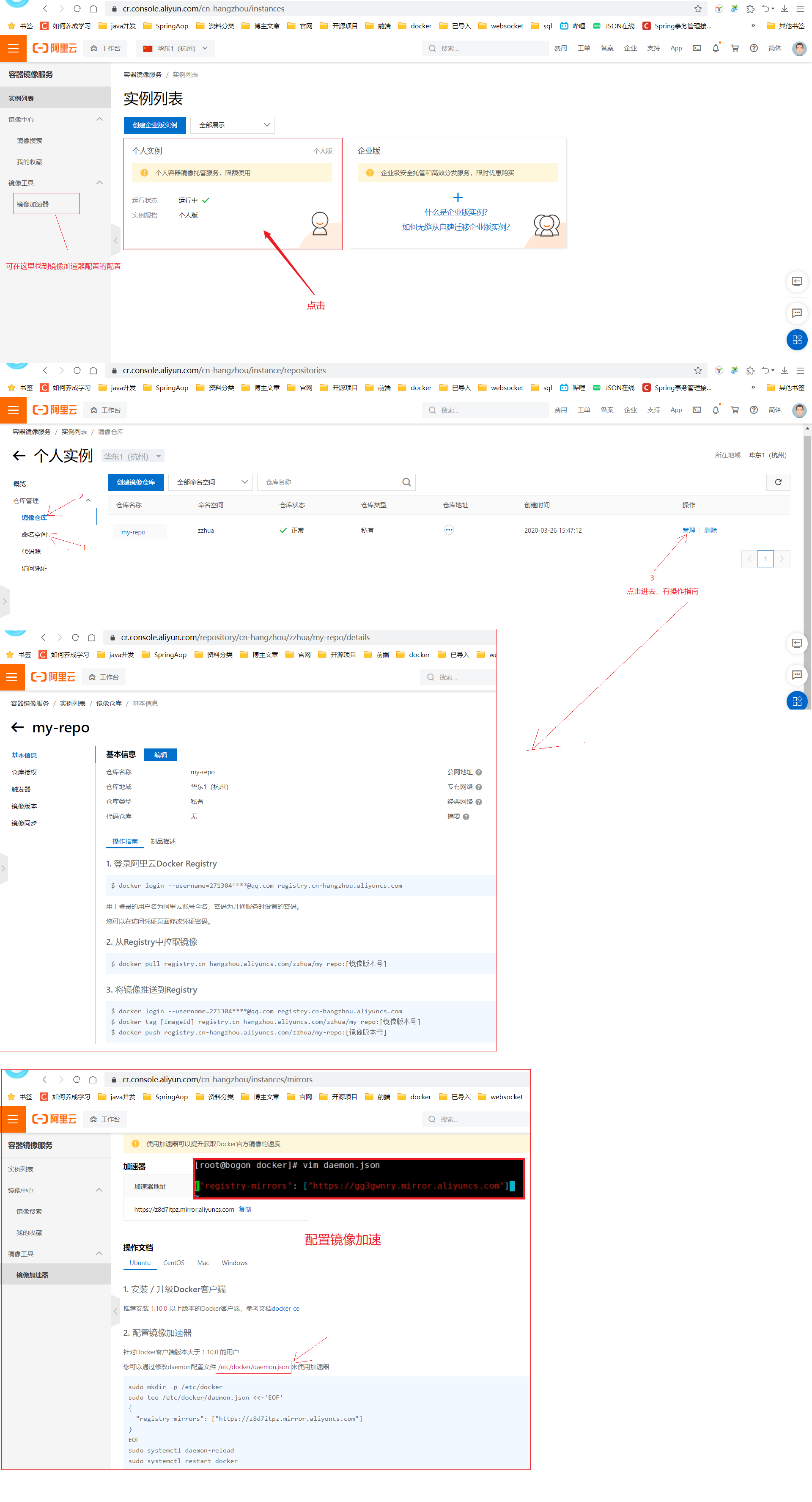
Task: Collapse 镜像中心 group in the 实例列表 page sidebar
Action: pyautogui.click(x=99, y=119)
